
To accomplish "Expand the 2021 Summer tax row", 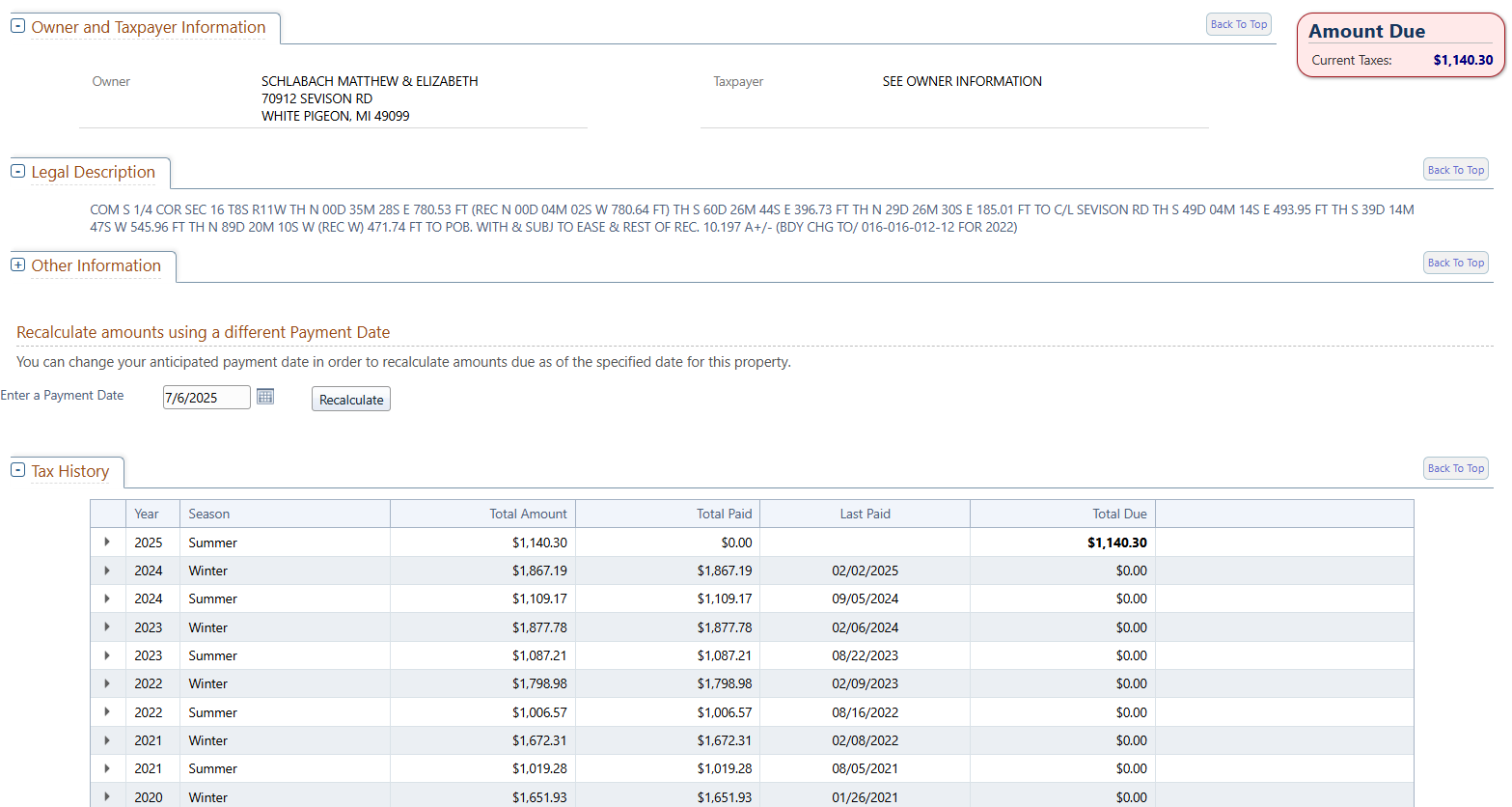I will [107, 768].
